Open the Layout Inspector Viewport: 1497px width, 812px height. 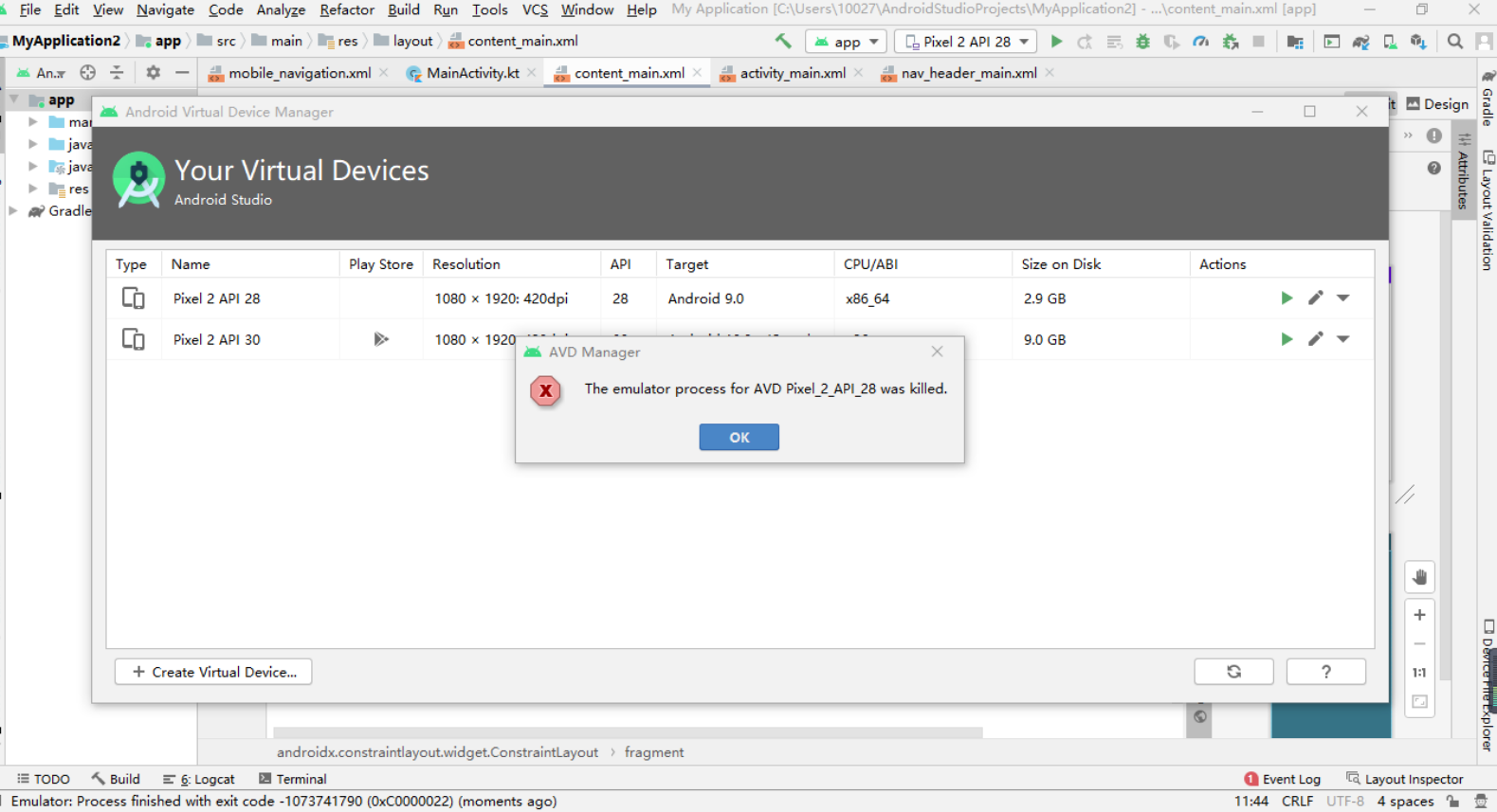click(1405, 779)
